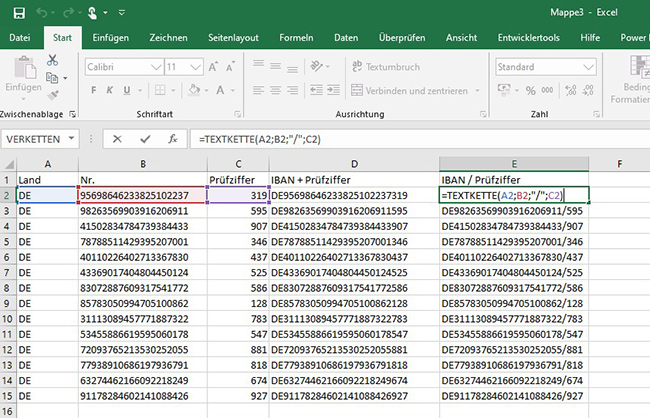Toggle italic formatting (K)

coord(110,90)
